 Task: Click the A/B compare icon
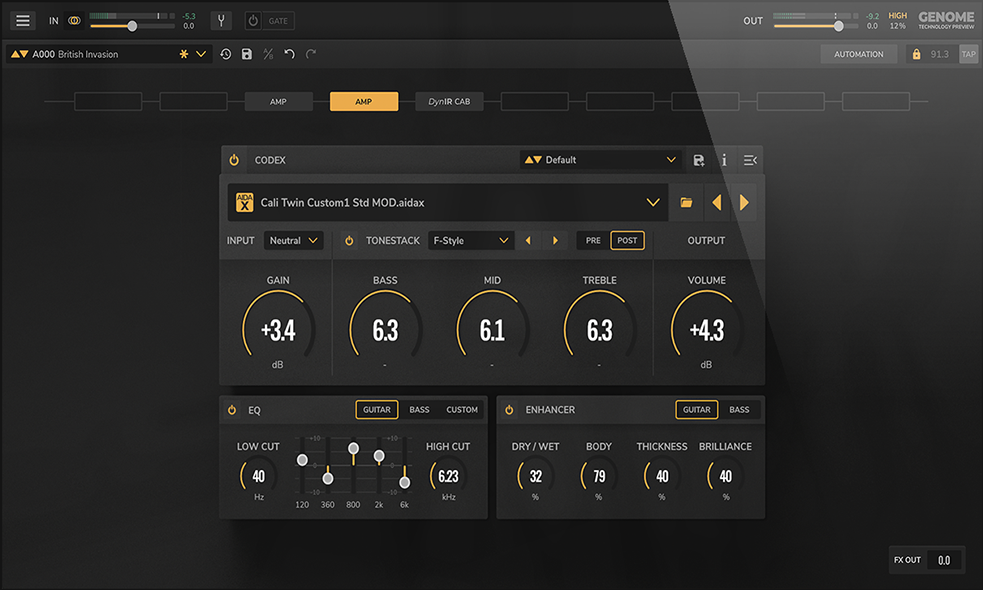coord(268,55)
